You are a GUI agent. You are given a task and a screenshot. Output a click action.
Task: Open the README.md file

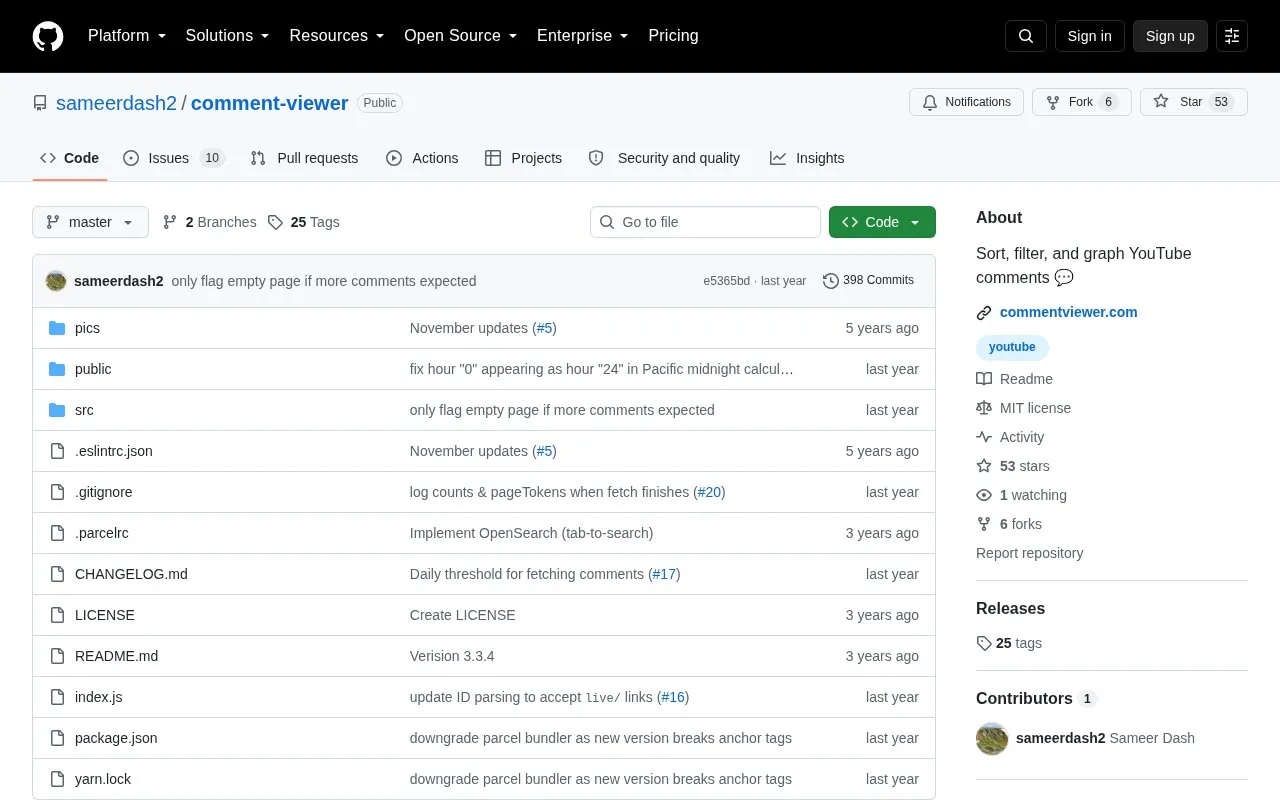tap(116, 656)
